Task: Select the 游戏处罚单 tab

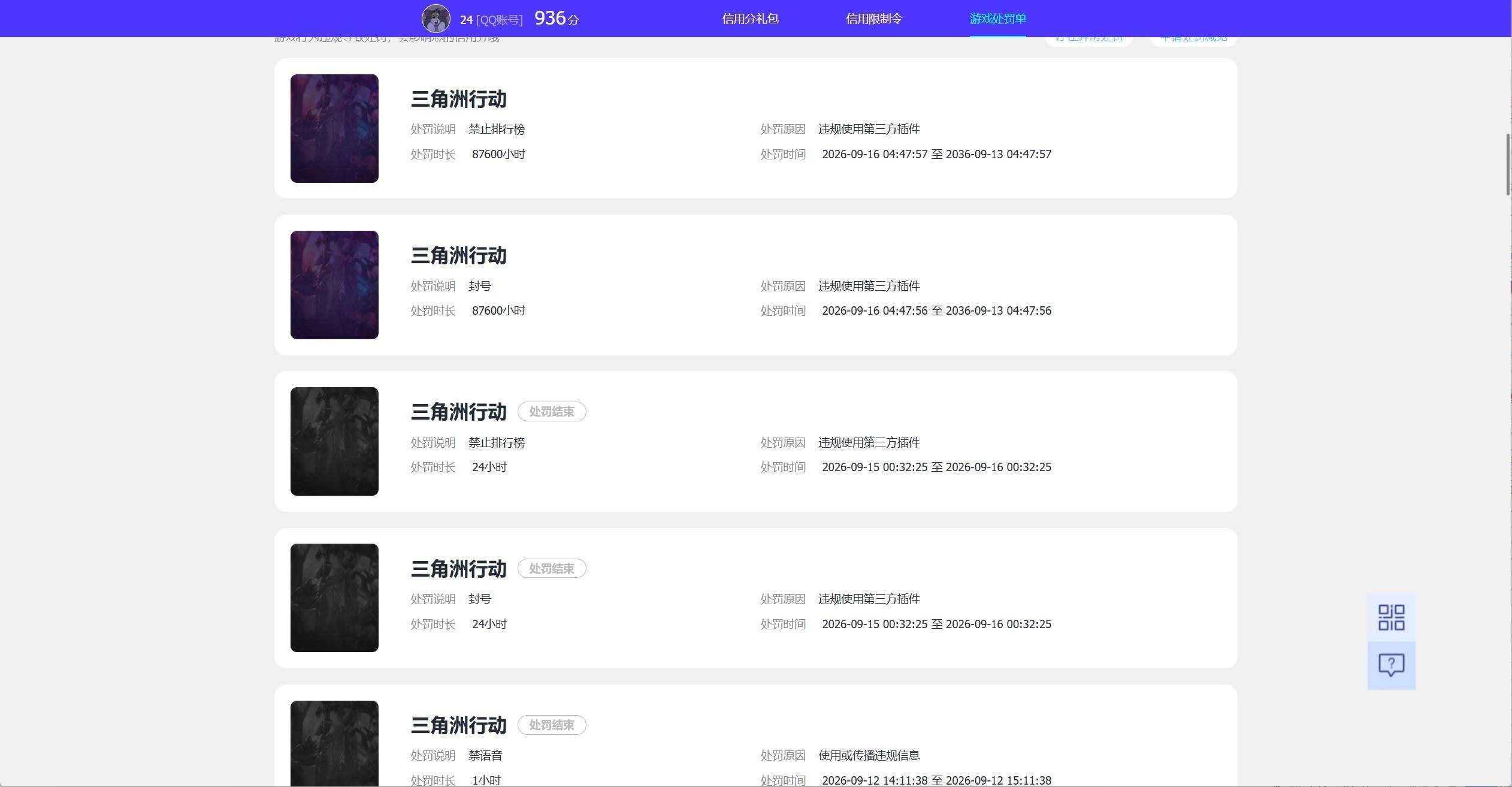Action: [x=997, y=19]
